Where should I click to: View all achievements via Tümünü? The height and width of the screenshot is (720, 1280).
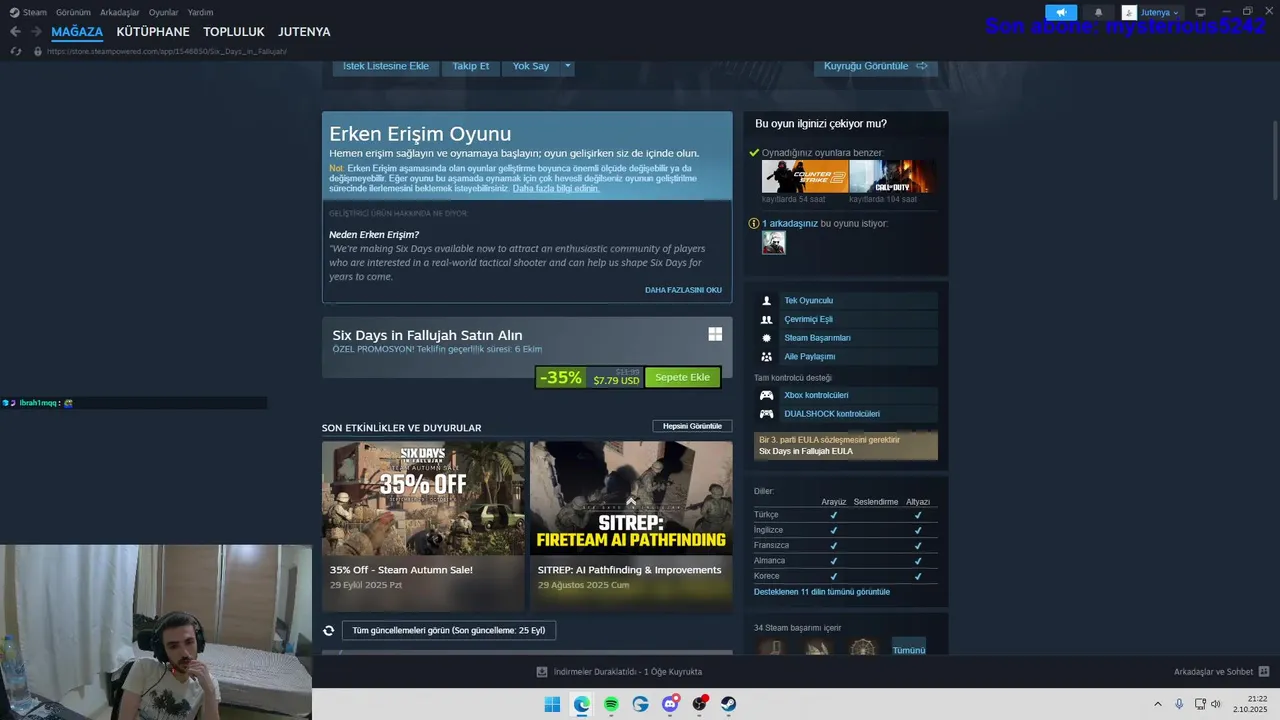click(909, 650)
